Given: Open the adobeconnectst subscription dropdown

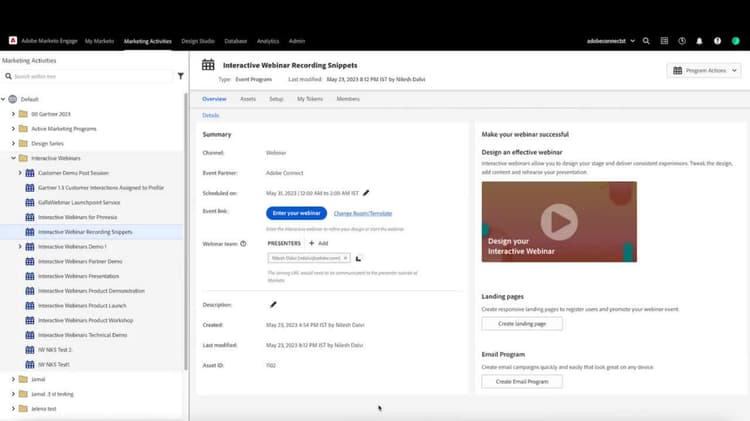Looking at the screenshot, I should point(611,41).
